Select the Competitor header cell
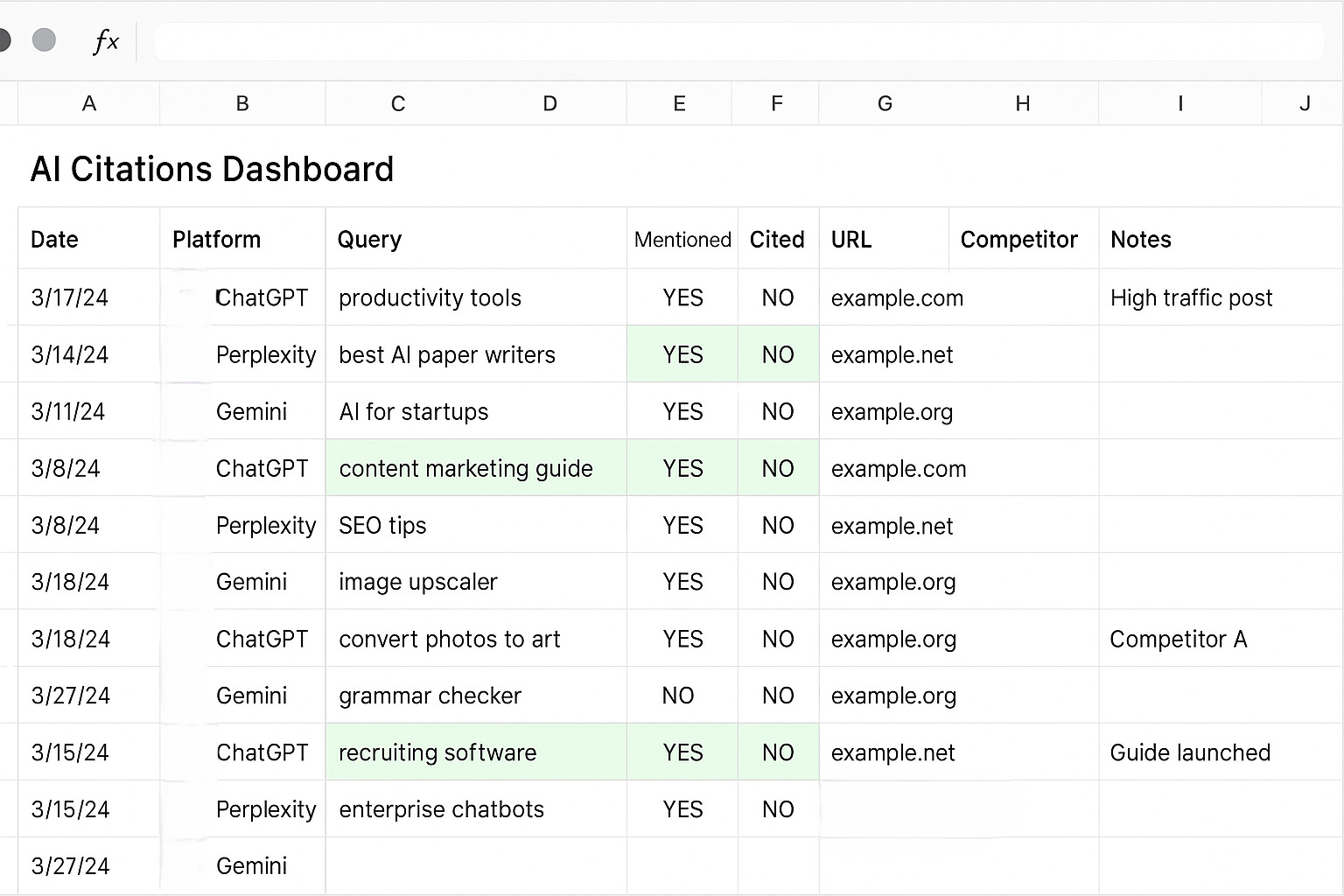Viewport: 1344px width, 896px height. (x=1024, y=239)
